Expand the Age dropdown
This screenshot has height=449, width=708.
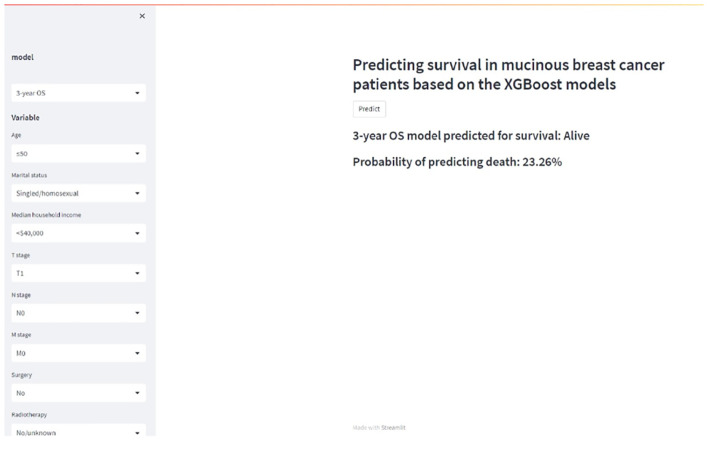pos(79,154)
